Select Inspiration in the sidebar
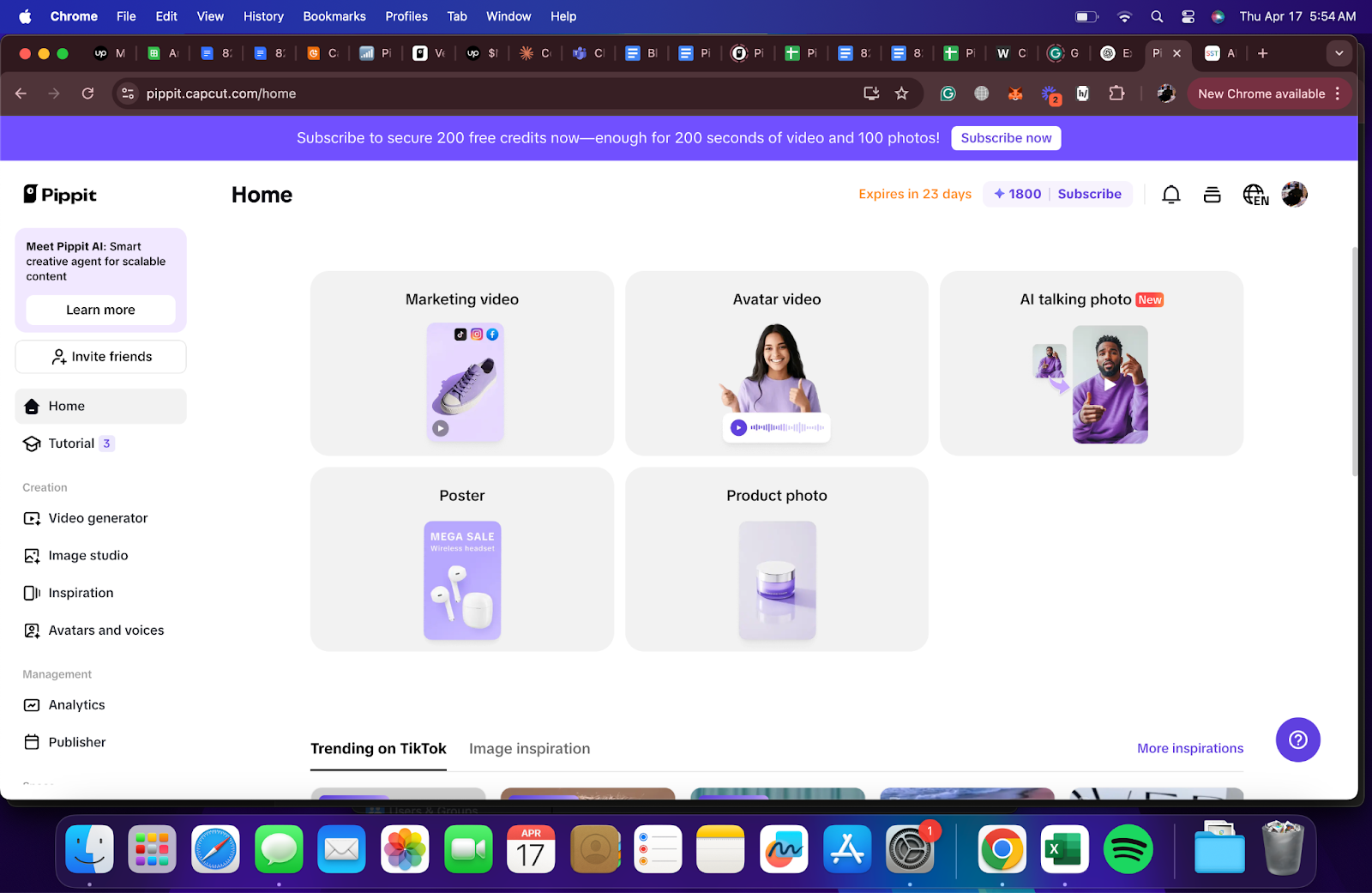 point(81,592)
